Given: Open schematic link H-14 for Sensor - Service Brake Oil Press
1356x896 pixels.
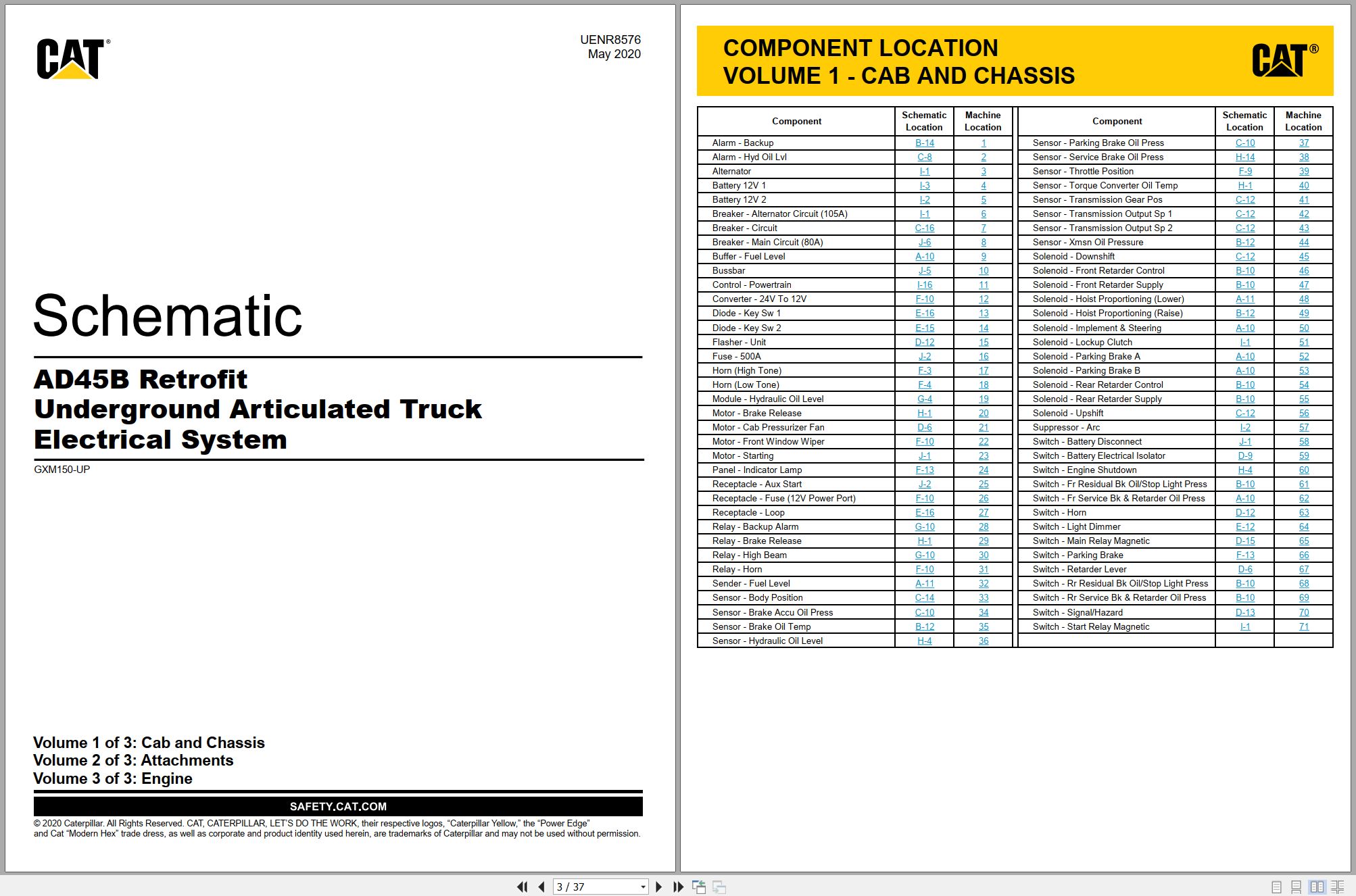Looking at the screenshot, I should [x=1244, y=157].
